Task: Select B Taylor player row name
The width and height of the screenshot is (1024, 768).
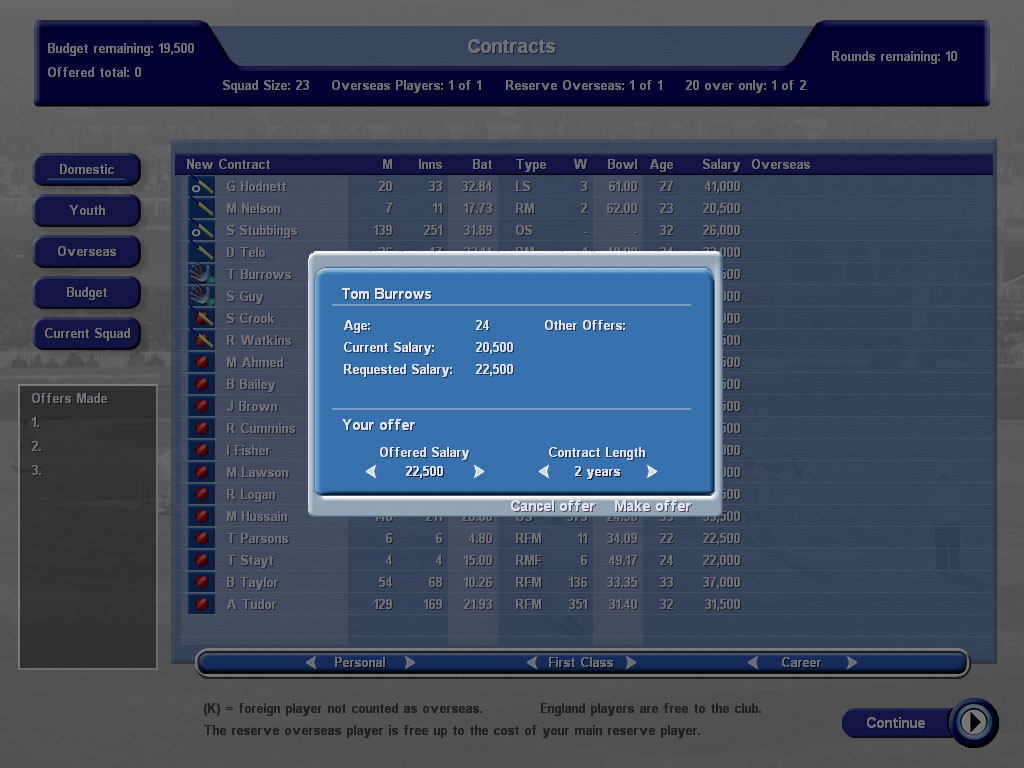Action: click(x=252, y=583)
